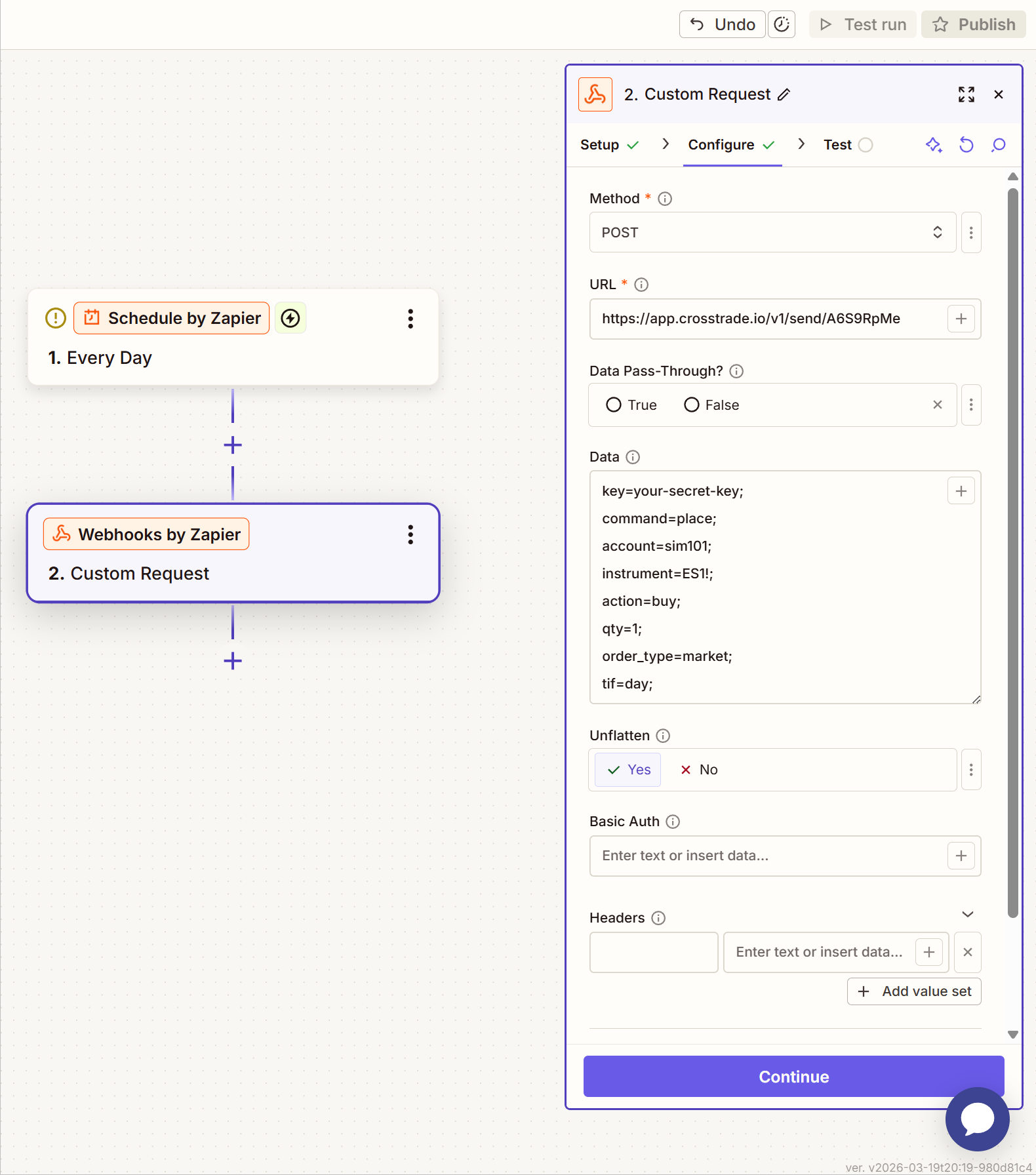
Task: Open Schedule step three-dot menu
Action: 410,319
